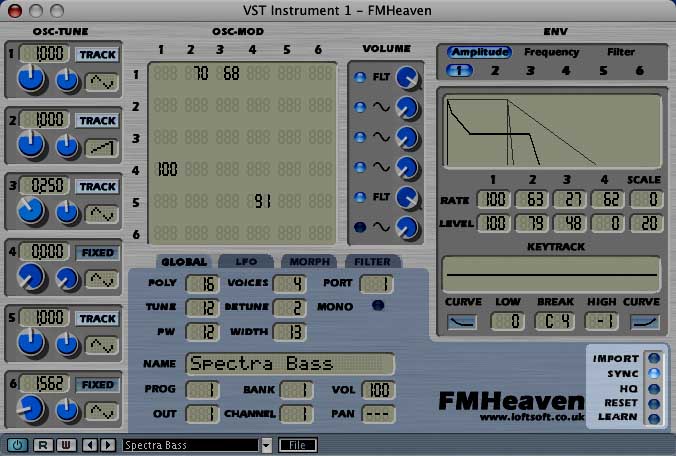
Task: Click the KEYTRACK graph display
Action: point(551,275)
